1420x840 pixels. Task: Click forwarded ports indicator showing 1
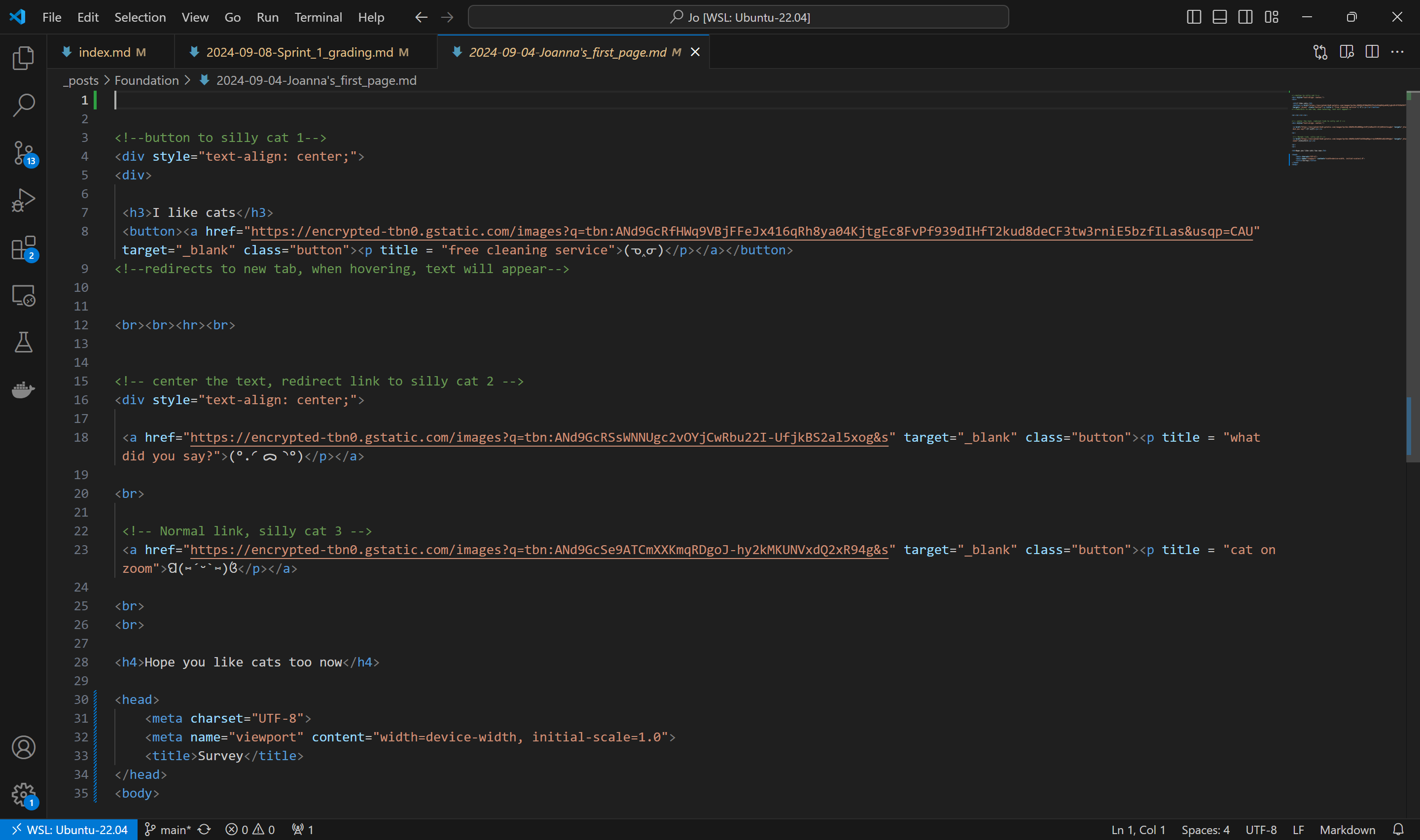point(303,830)
